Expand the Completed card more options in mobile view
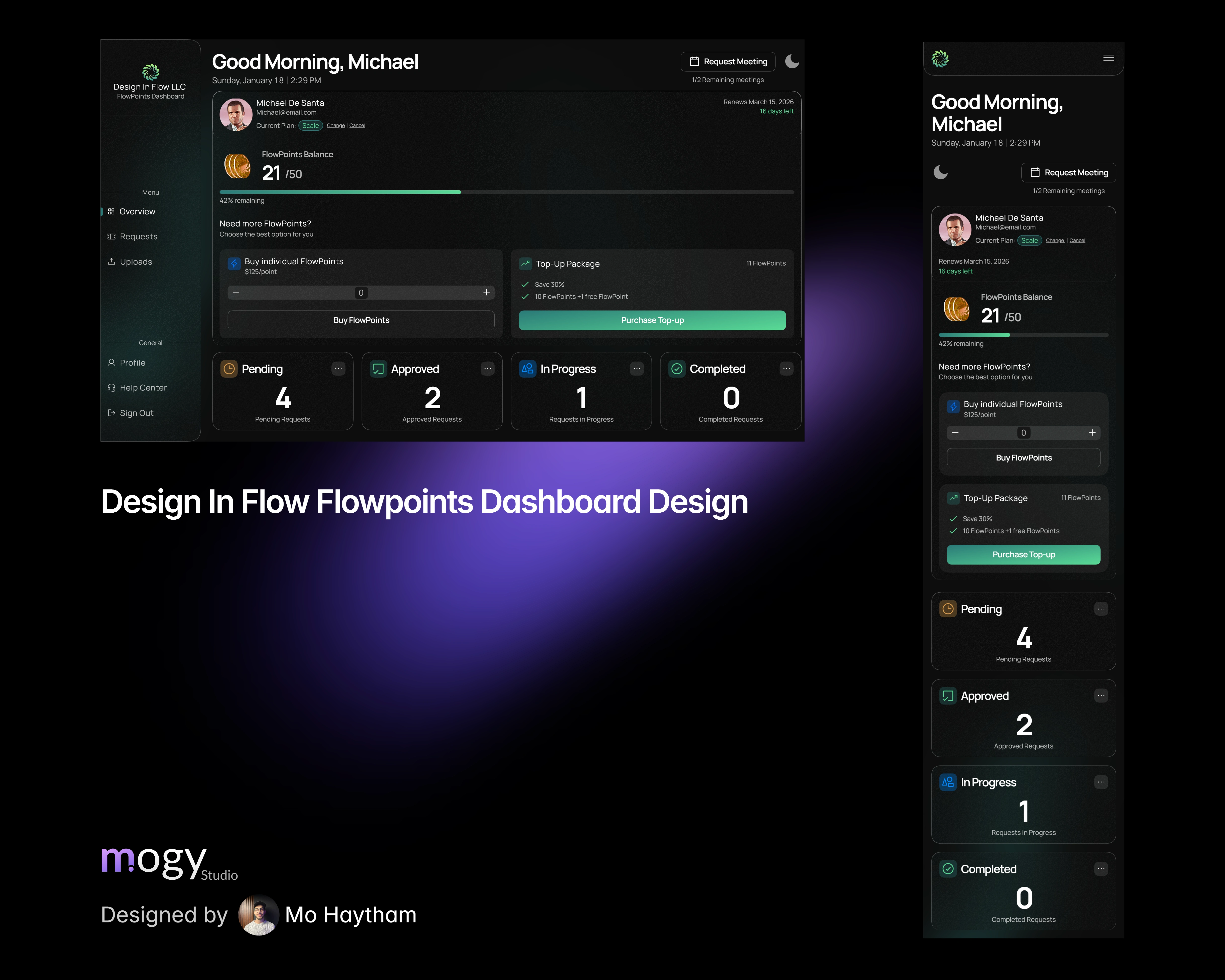This screenshot has height=980, width=1225. 1101,869
